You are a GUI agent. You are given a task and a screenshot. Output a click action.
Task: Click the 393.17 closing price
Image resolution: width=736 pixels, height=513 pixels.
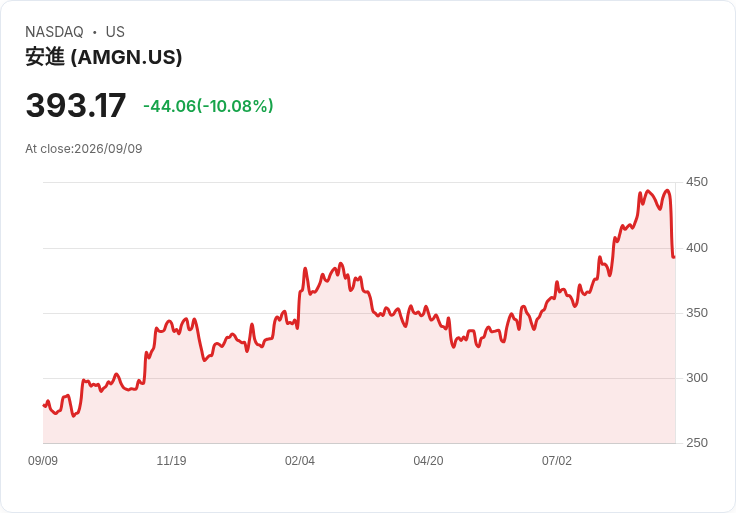click(x=76, y=105)
